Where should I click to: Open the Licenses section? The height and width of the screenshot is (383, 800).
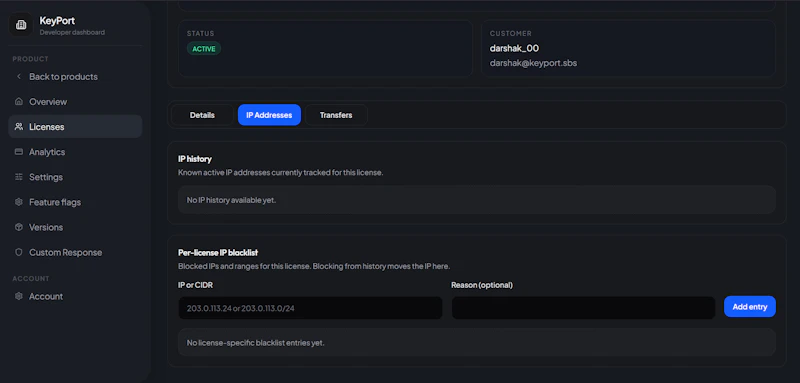pos(75,126)
